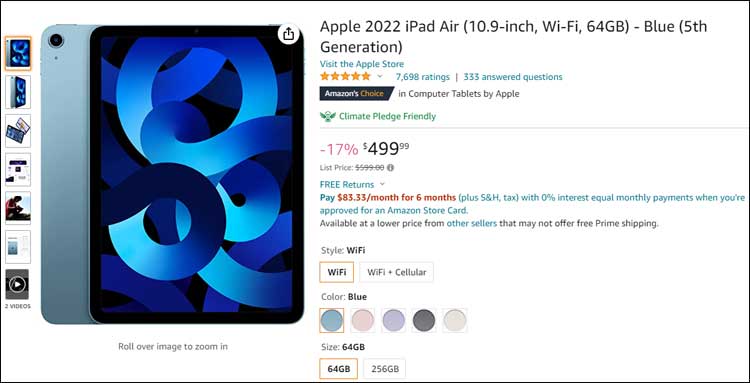Click the Climate Pledge Friendly badge icon
This screenshot has height=383, width=750.
pyautogui.click(x=328, y=116)
